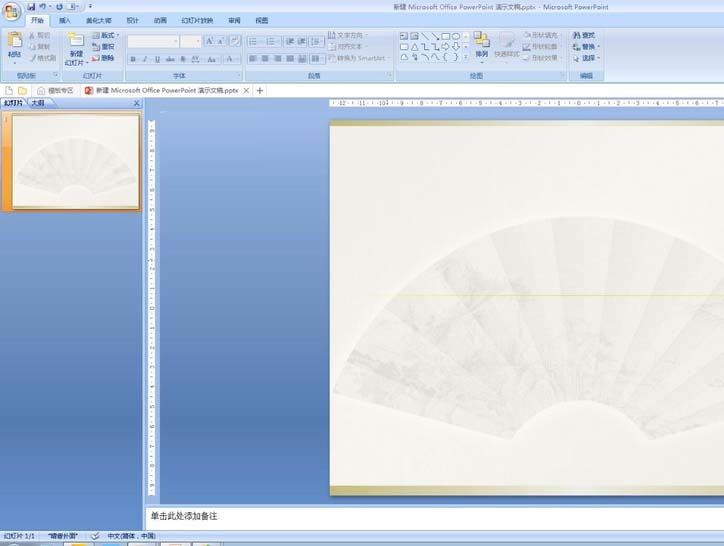
Task: Toggle italic formatting
Action: pos(145,59)
